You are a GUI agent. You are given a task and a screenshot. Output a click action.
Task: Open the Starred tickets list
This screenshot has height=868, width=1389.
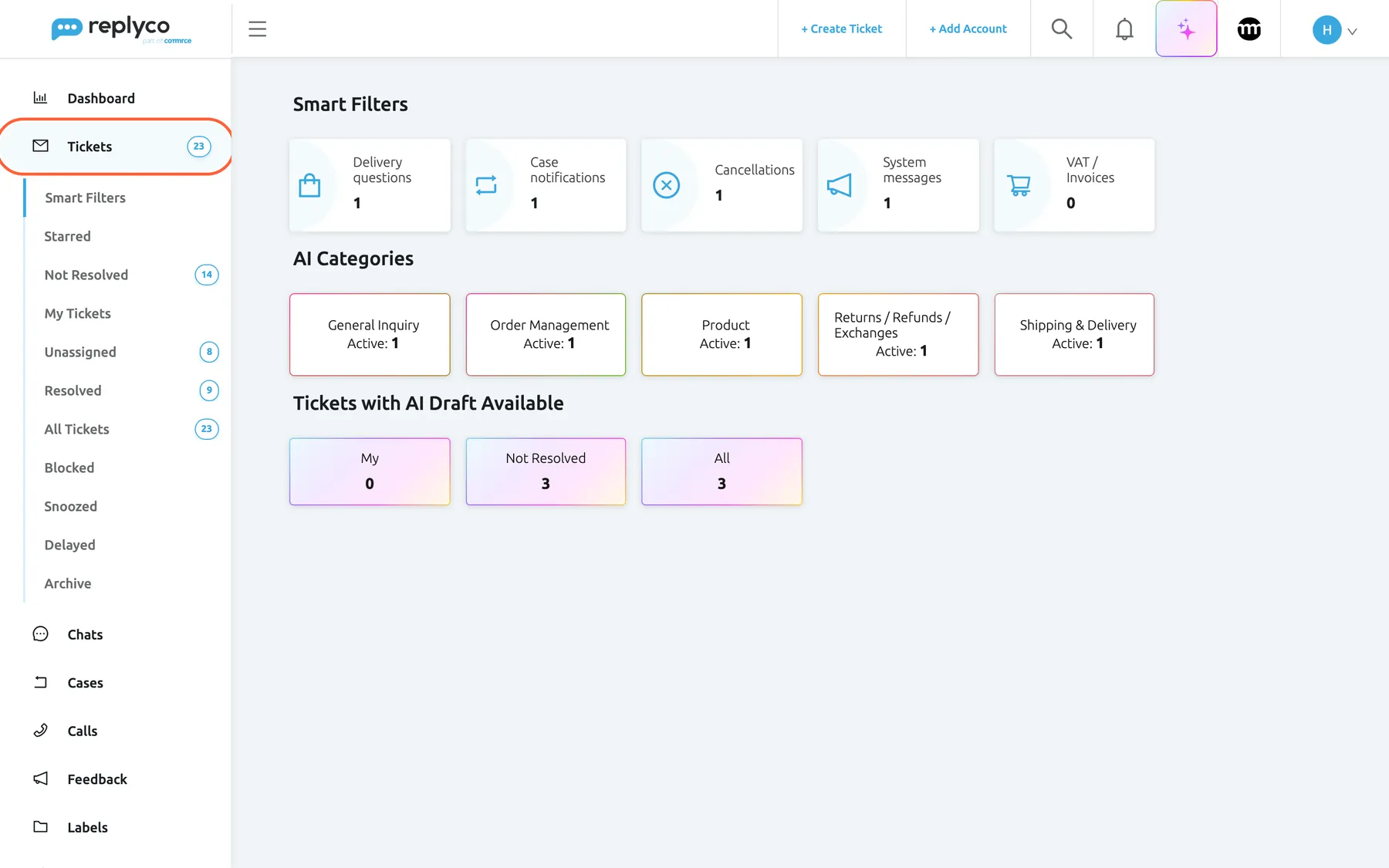(67, 236)
